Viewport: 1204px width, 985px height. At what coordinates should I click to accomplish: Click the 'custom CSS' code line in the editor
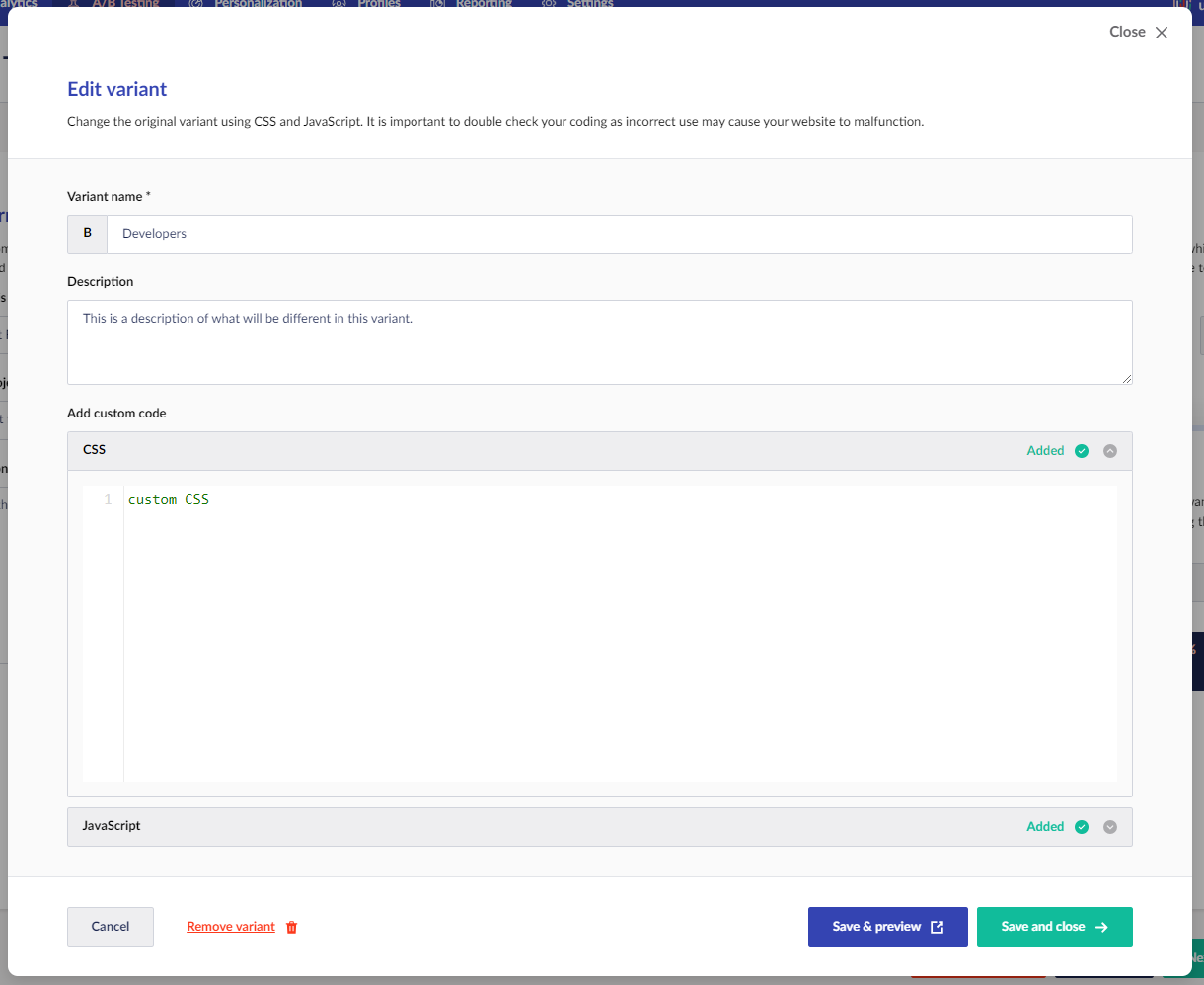(x=169, y=500)
